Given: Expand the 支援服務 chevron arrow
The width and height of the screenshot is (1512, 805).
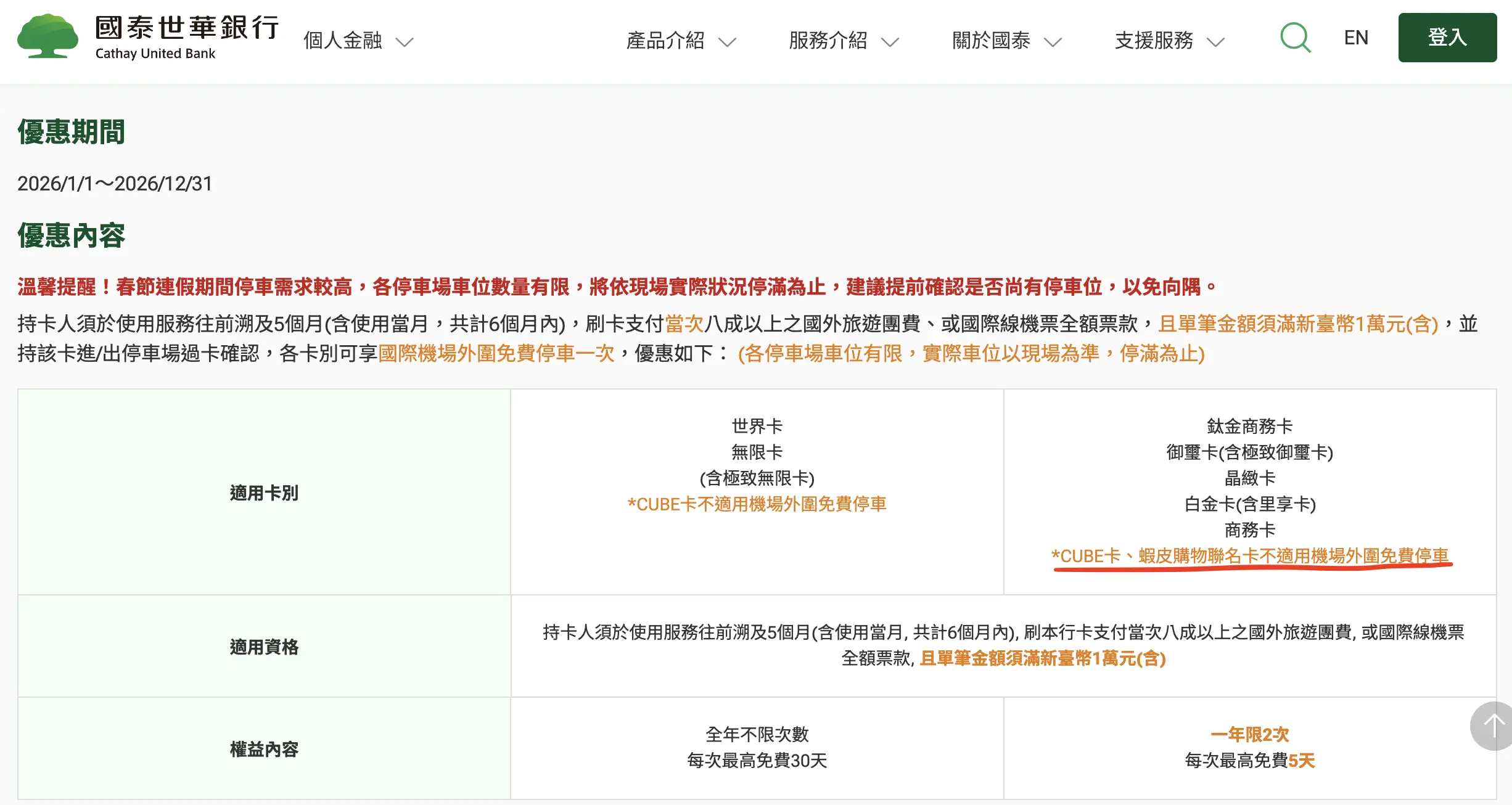Looking at the screenshot, I should coord(1215,42).
